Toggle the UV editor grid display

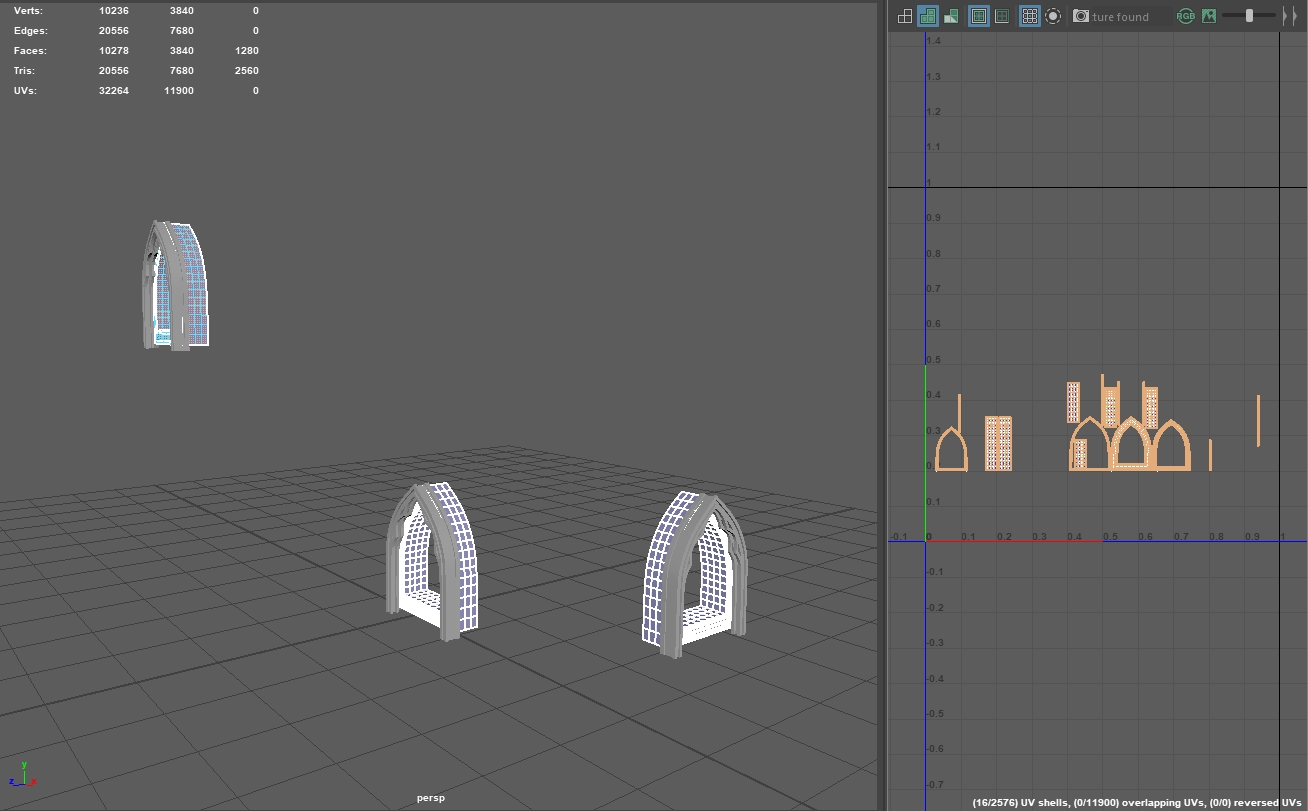(x=1030, y=16)
